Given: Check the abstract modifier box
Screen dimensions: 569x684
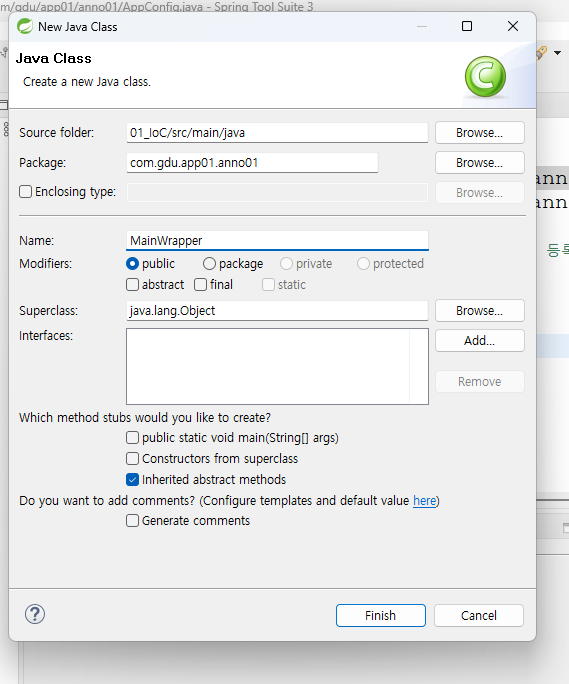Looking at the screenshot, I should click(132, 284).
